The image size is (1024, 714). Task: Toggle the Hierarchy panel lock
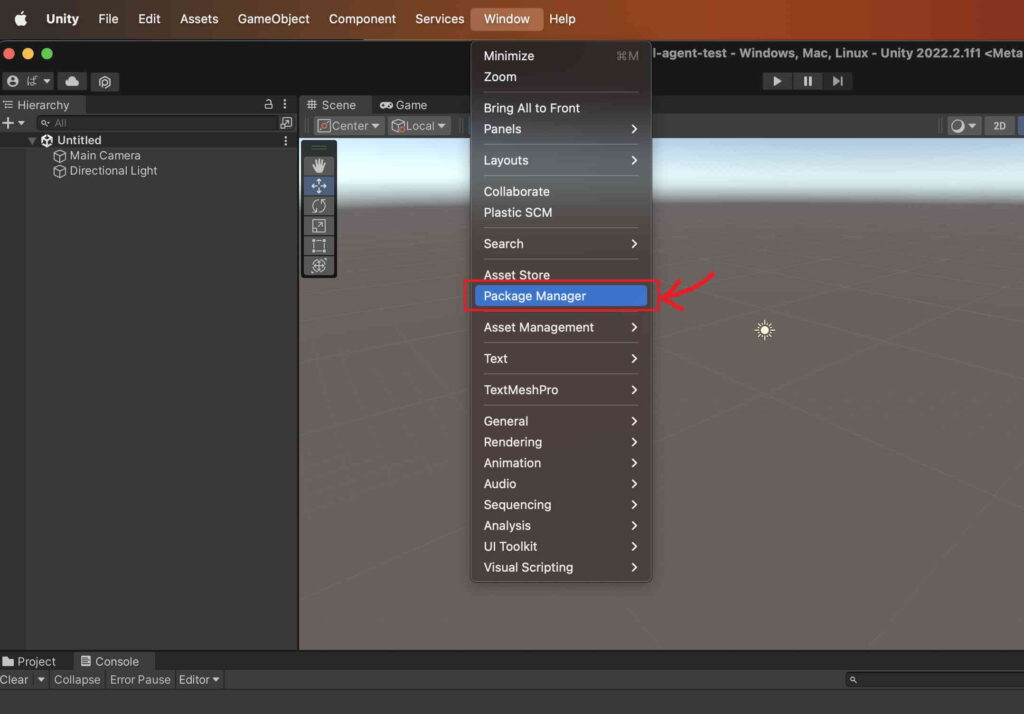(x=268, y=104)
